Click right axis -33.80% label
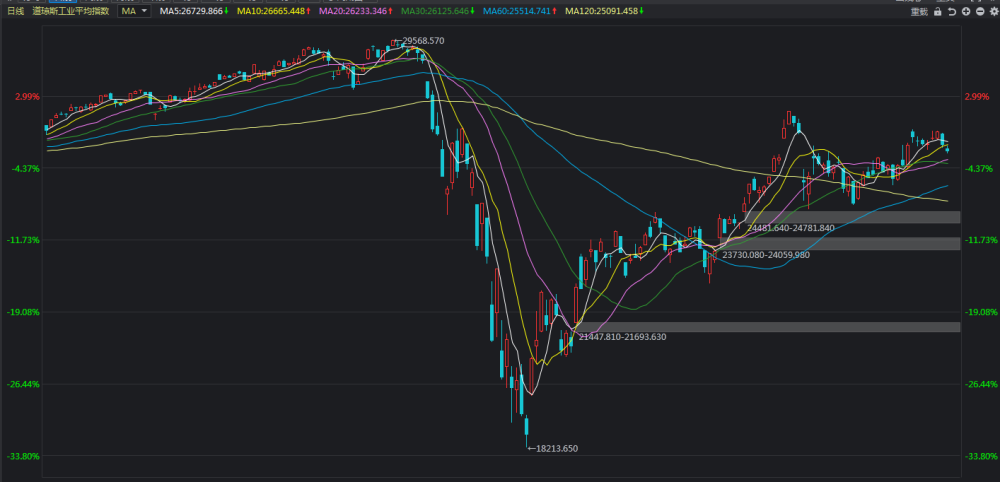This screenshot has width=1000, height=482. click(981, 456)
